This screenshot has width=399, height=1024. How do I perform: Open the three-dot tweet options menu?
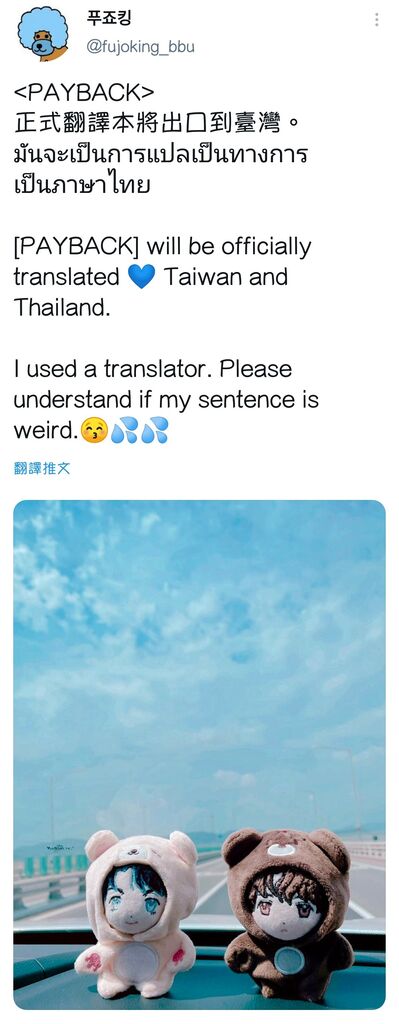[x=377, y=20]
